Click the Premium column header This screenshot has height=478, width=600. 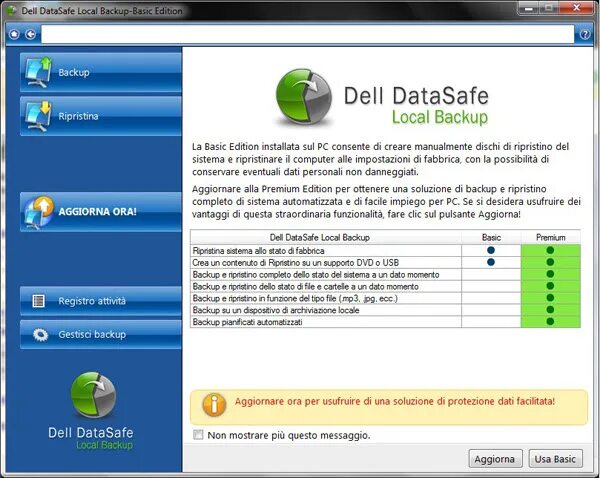click(551, 237)
